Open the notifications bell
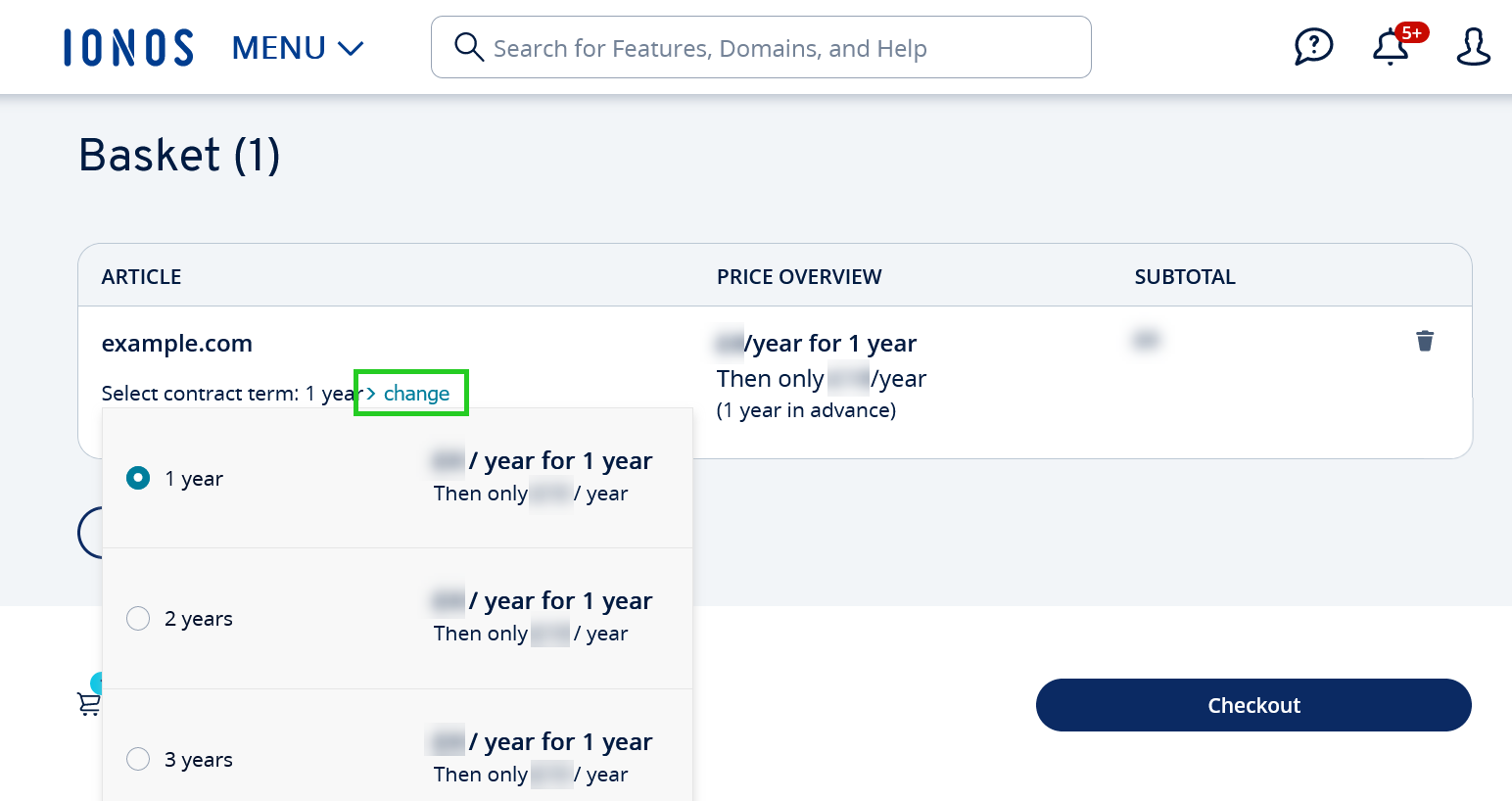The height and width of the screenshot is (801, 1512). tap(1389, 48)
